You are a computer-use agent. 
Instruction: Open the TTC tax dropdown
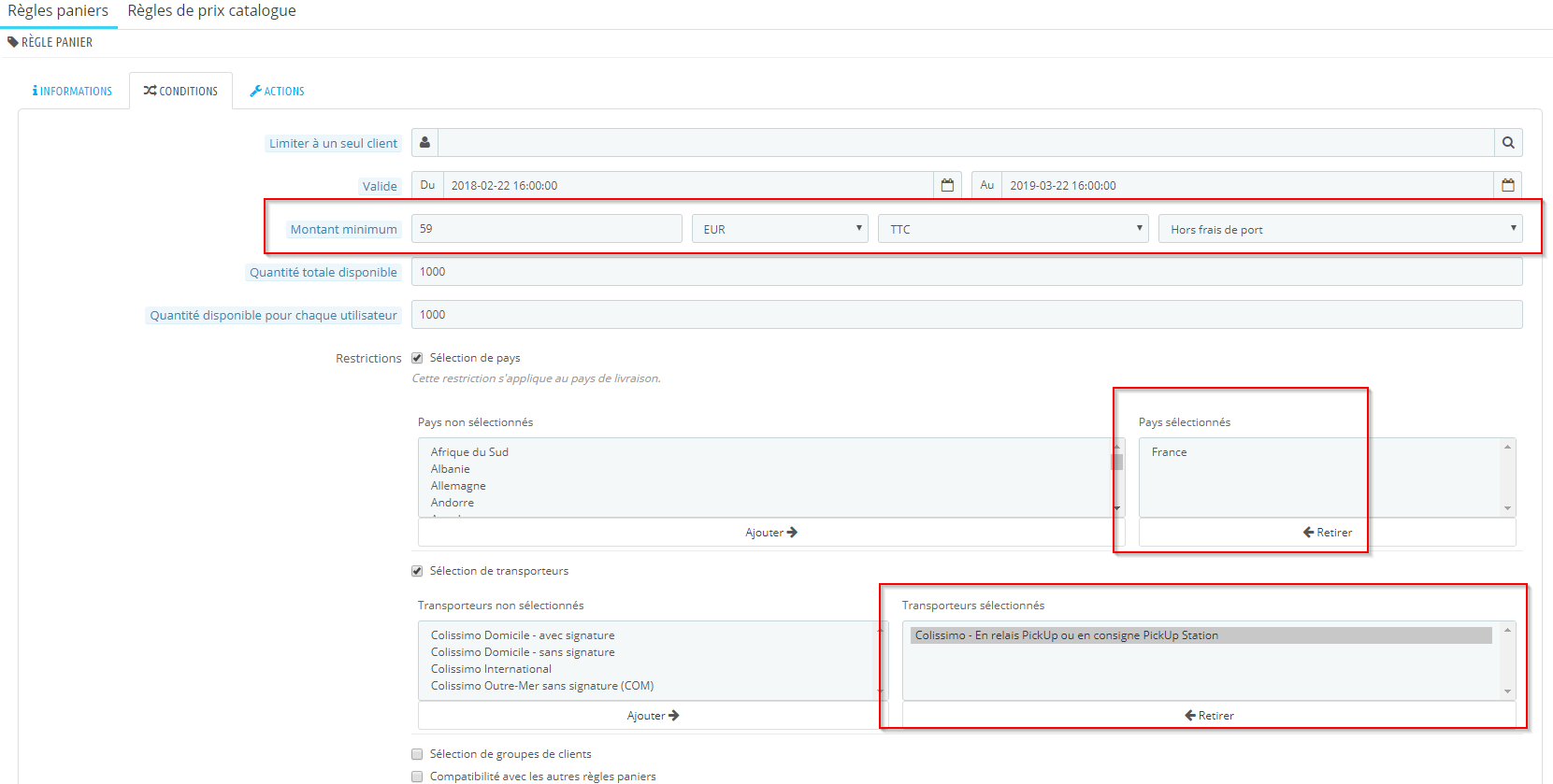click(x=1014, y=229)
